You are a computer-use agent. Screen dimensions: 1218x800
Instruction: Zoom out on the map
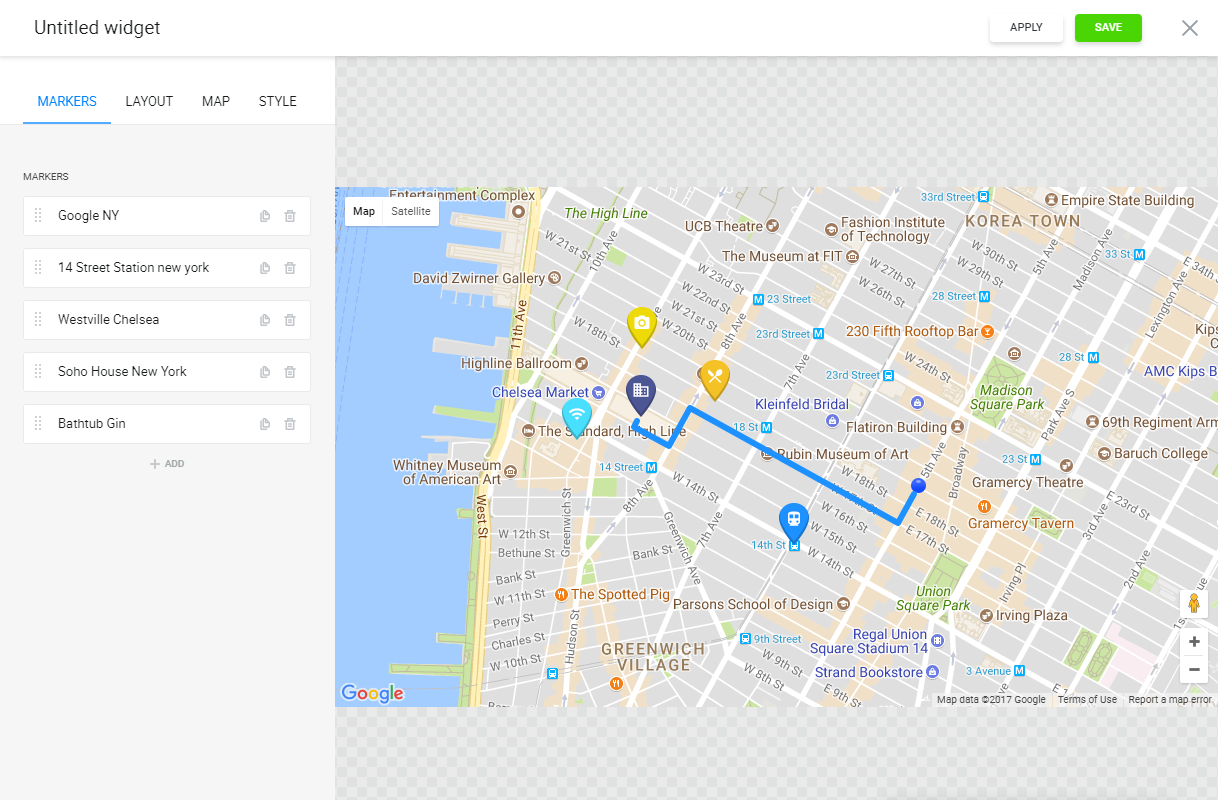click(x=1193, y=669)
